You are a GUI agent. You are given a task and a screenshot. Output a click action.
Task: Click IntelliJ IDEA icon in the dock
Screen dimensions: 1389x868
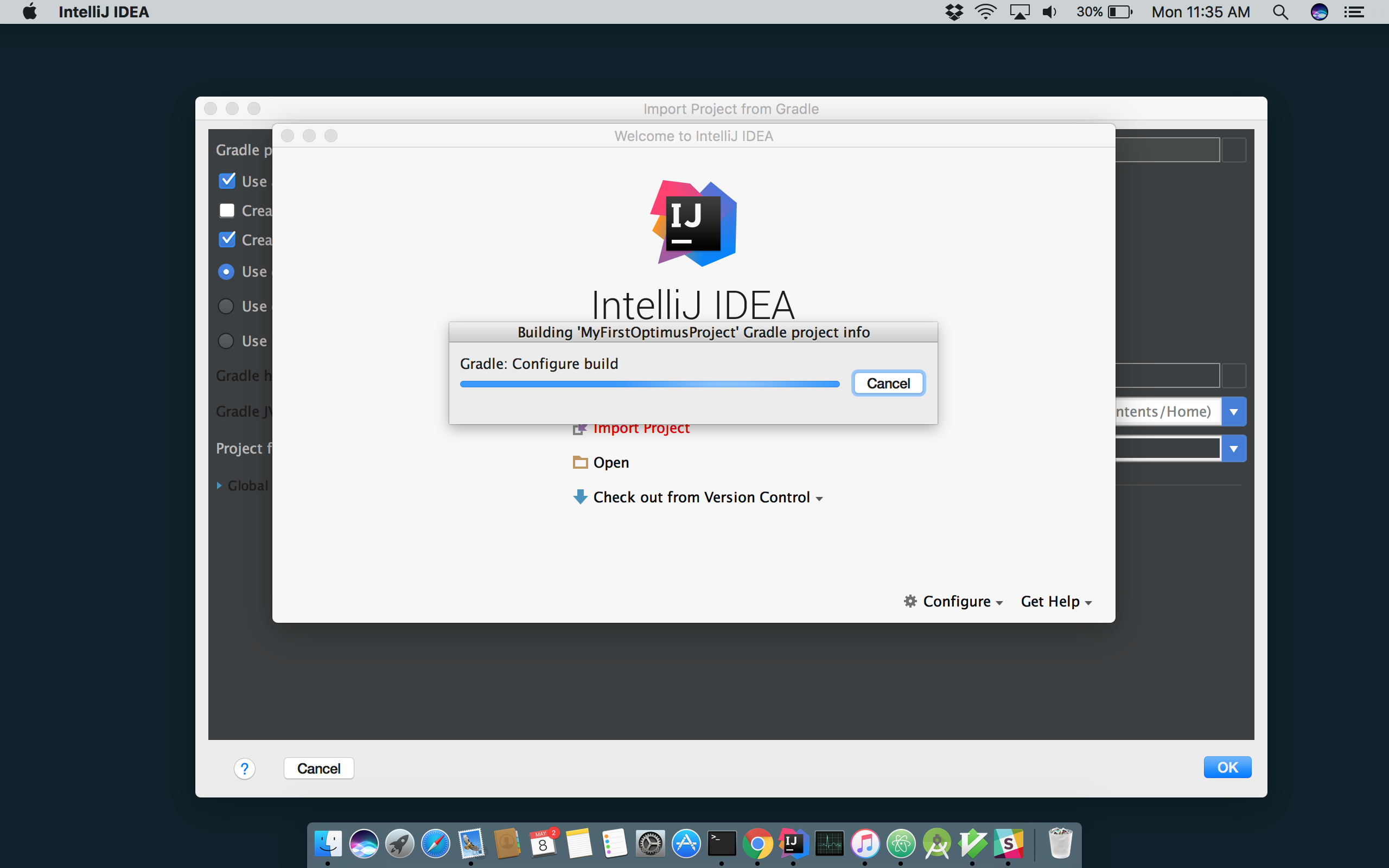pos(793,843)
